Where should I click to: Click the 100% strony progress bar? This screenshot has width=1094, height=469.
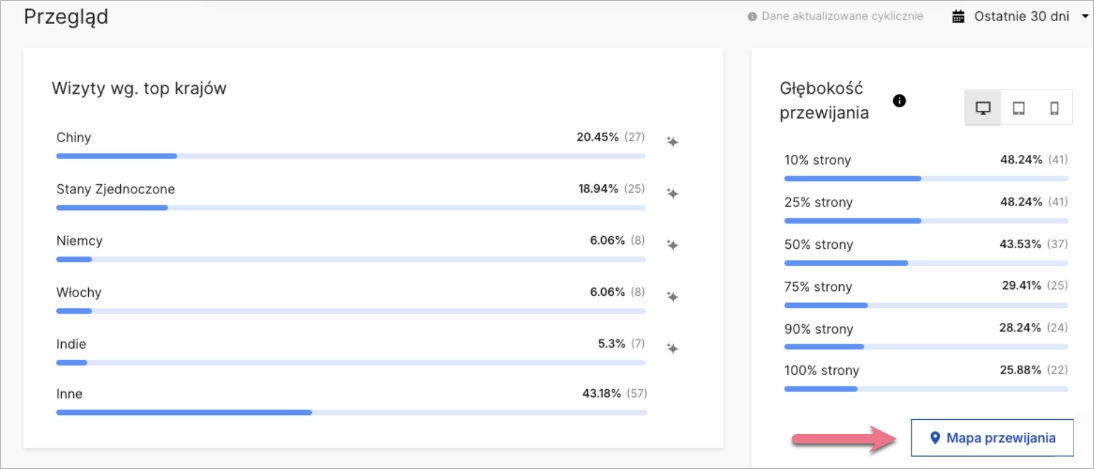925,388
